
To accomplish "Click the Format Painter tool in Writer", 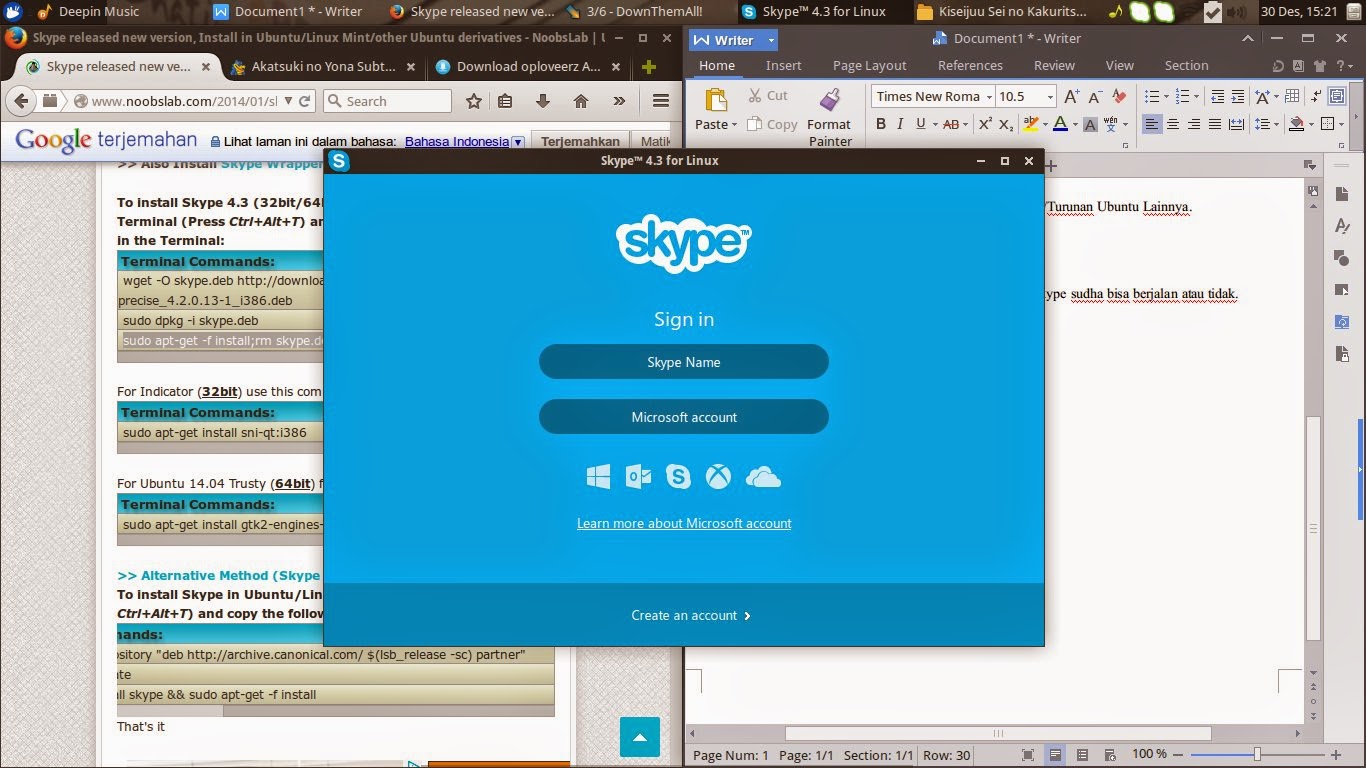I will click(829, 117).
